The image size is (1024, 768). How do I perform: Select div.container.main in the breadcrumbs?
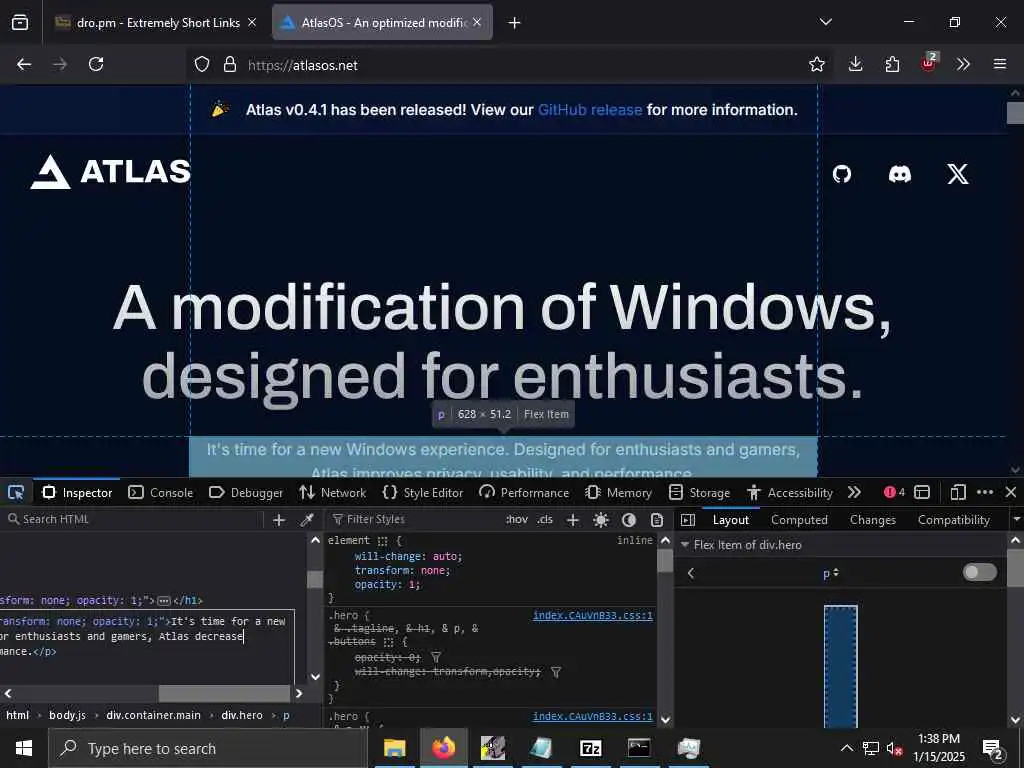[x=153, y=715]
